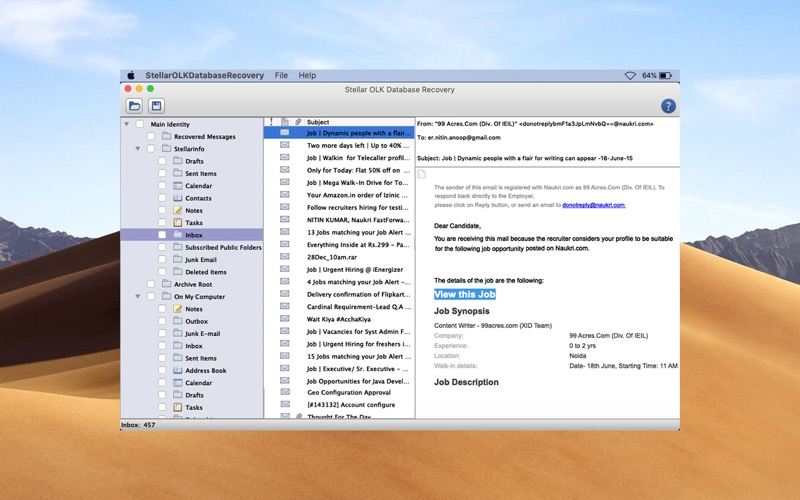Open the Apple menu
The image size is (800, 500).
tap(130, 75)
